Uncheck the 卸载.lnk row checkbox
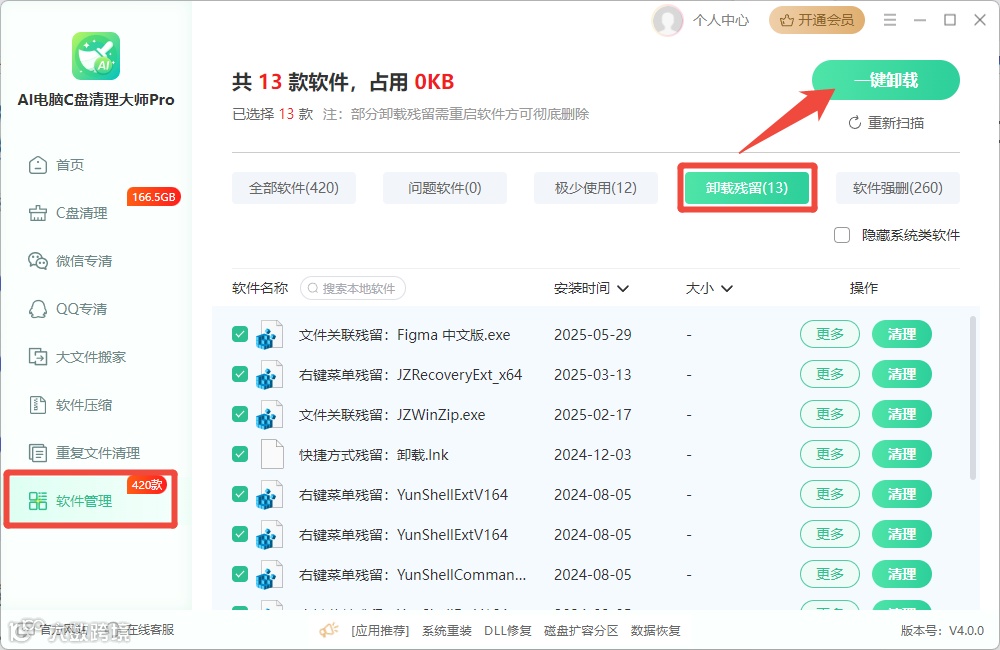Screen dimensions: 1000x650 (x=240, y=454)
